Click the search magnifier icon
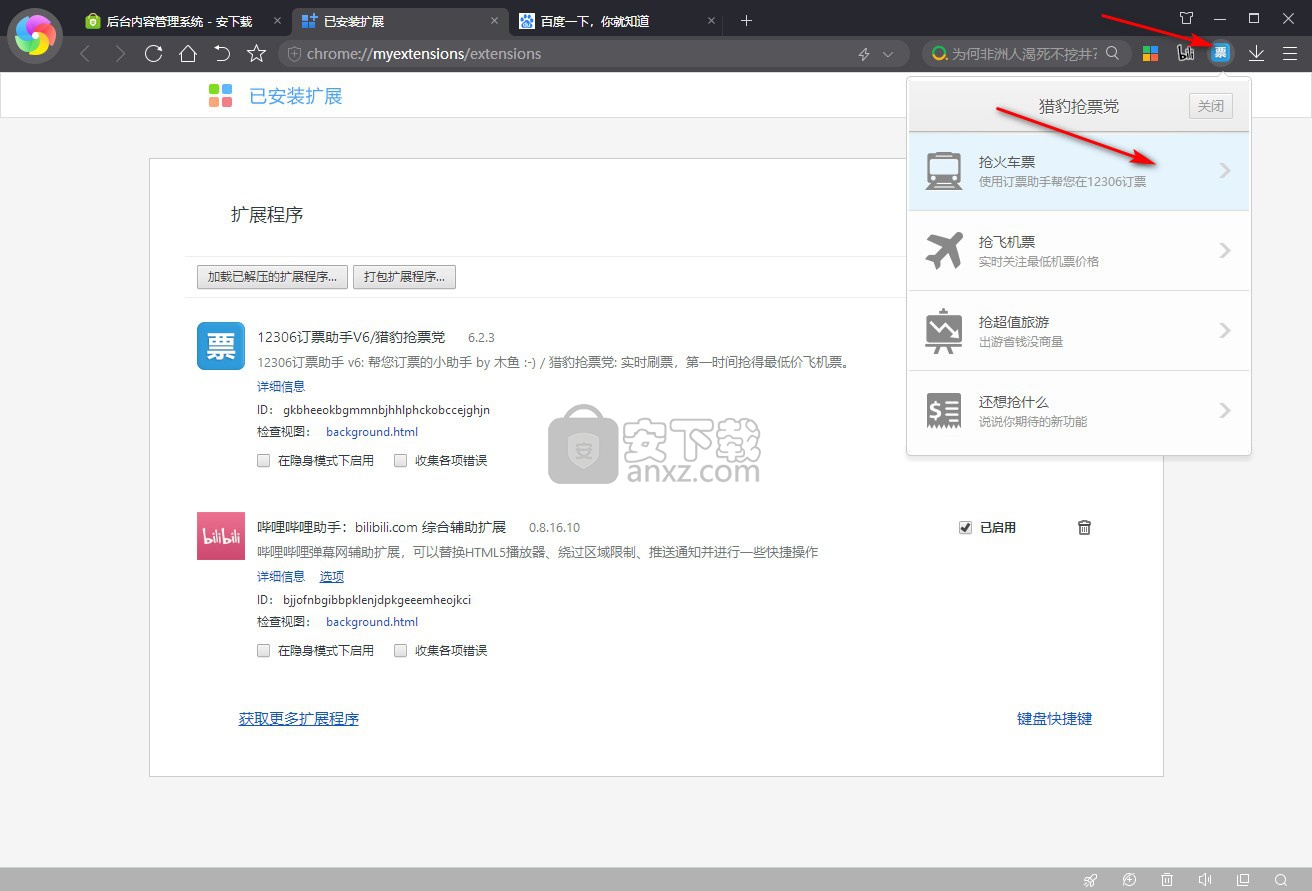This screenshot has width=1312, height=891. pos(1113,54)
